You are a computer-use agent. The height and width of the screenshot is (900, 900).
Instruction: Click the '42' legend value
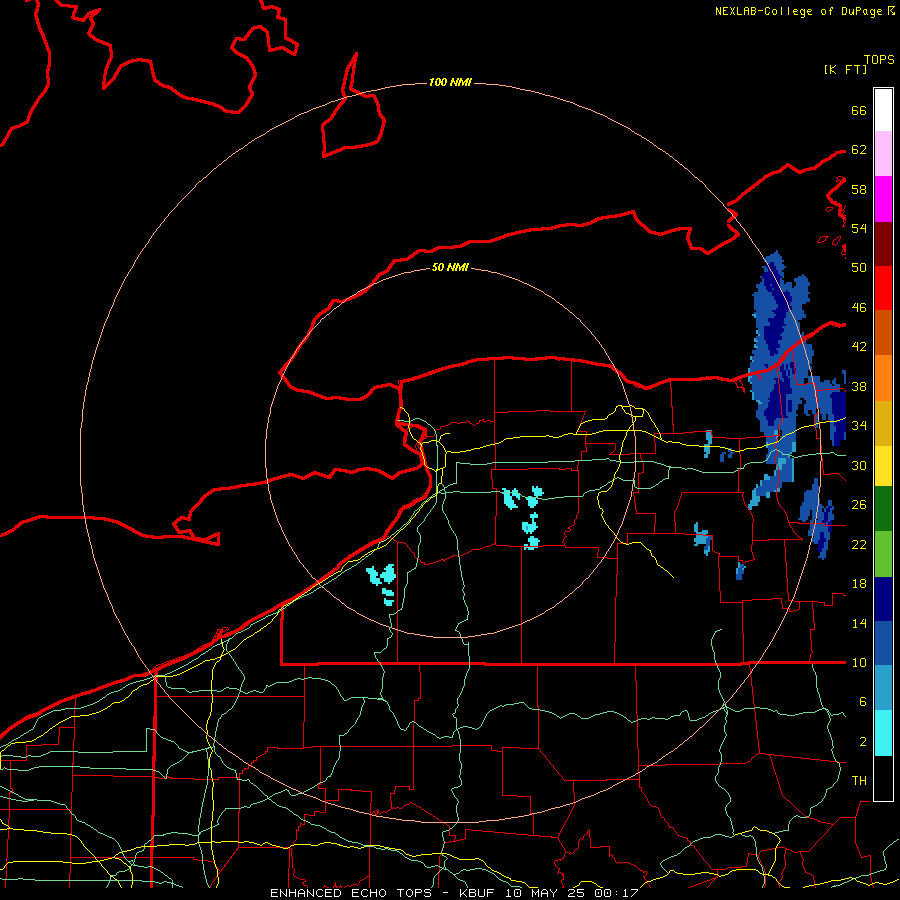click(859, 347)
